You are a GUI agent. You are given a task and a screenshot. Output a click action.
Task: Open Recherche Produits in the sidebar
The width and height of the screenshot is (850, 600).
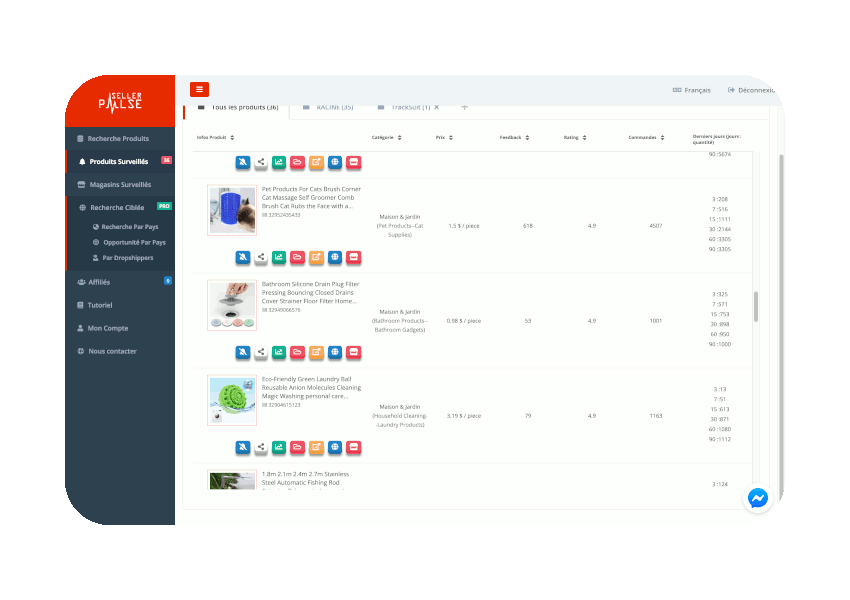(x=120, y=139)
